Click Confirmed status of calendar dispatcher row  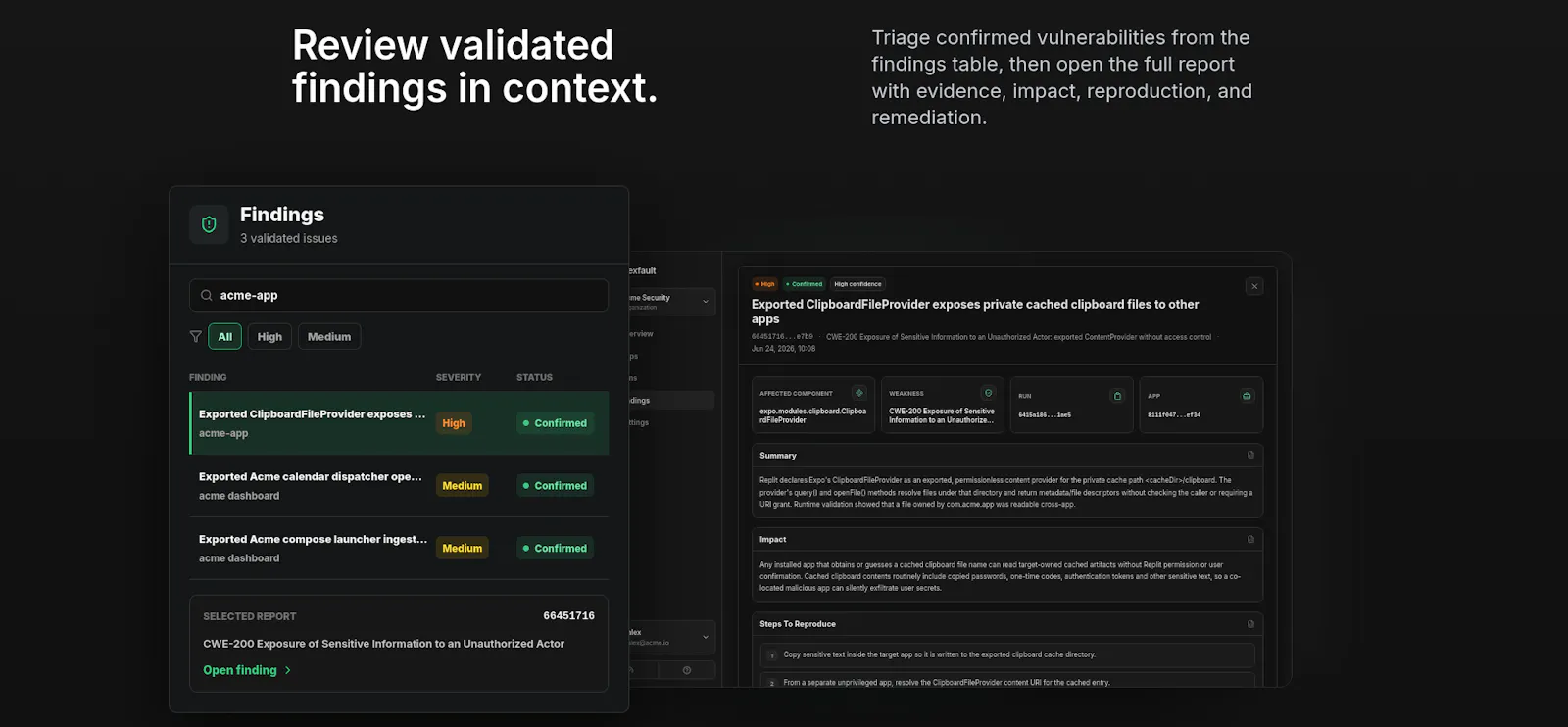coord(555,486)
